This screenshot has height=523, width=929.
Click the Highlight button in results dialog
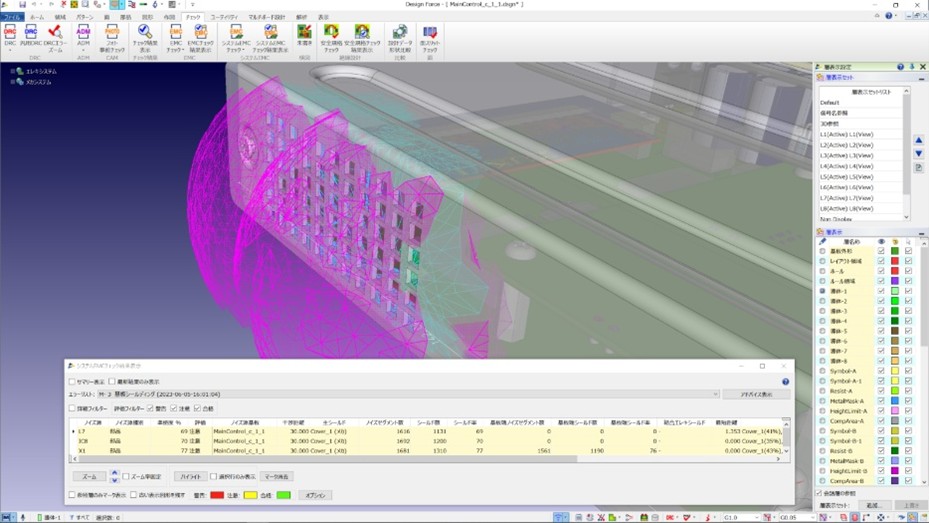(x=189, y=477)
